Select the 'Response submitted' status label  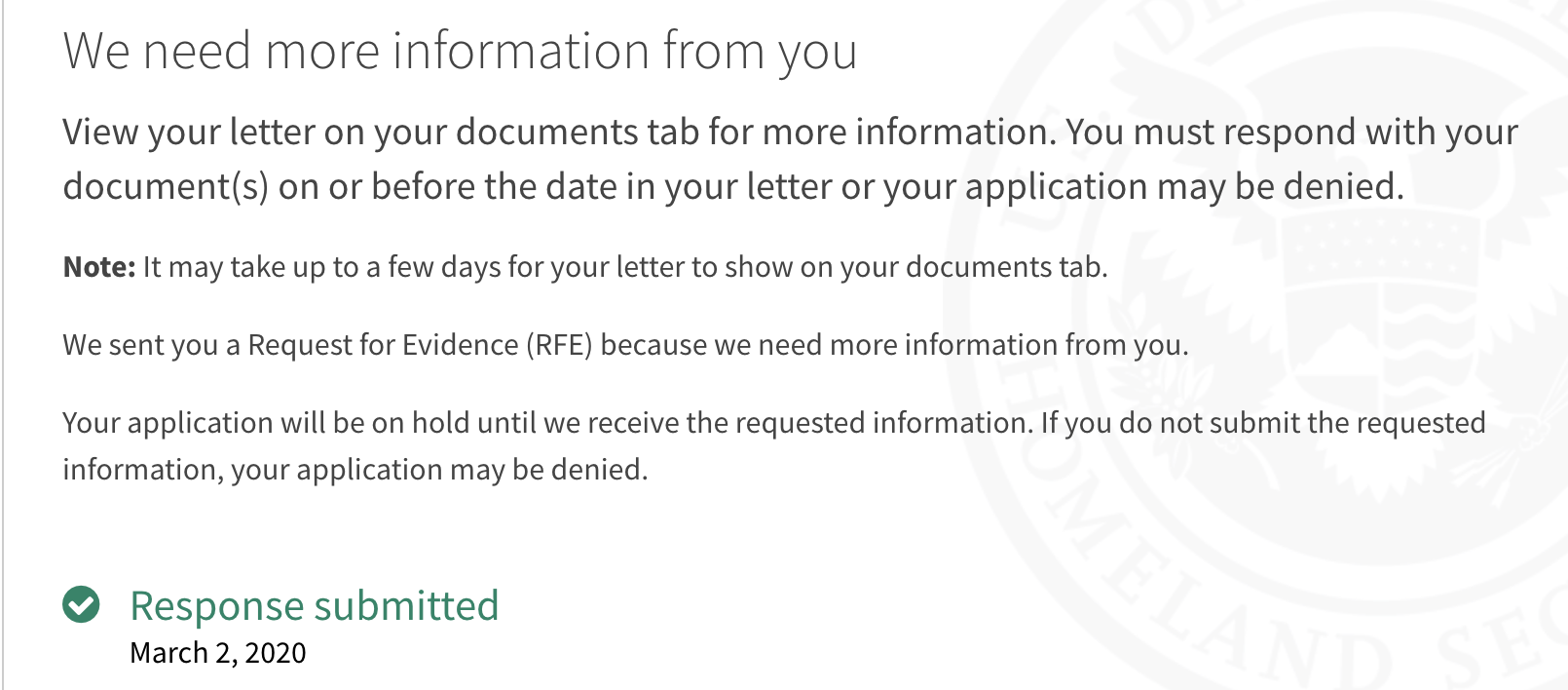[315, 605]
